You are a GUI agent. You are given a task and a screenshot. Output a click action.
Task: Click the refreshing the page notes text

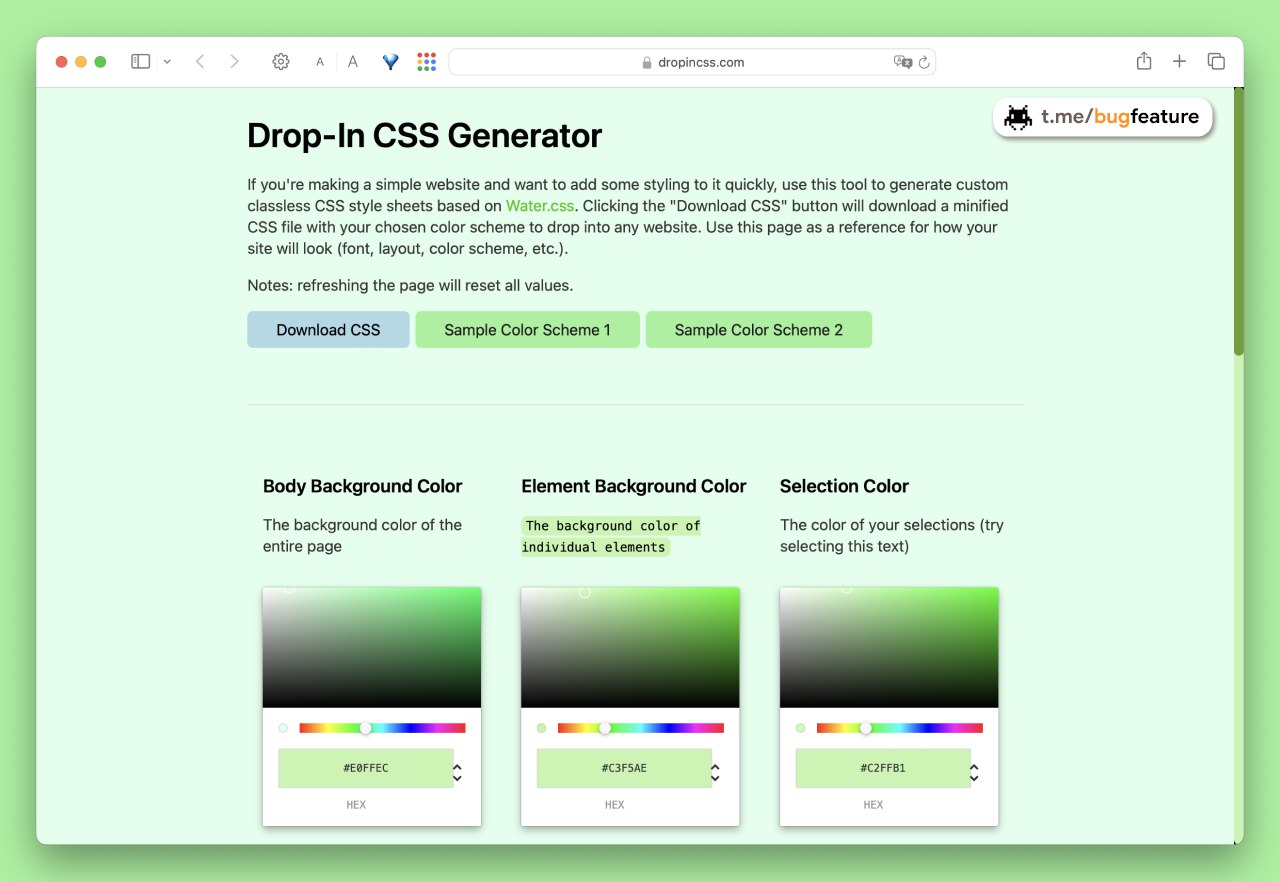pyautogui.click(x=410, y=286)
